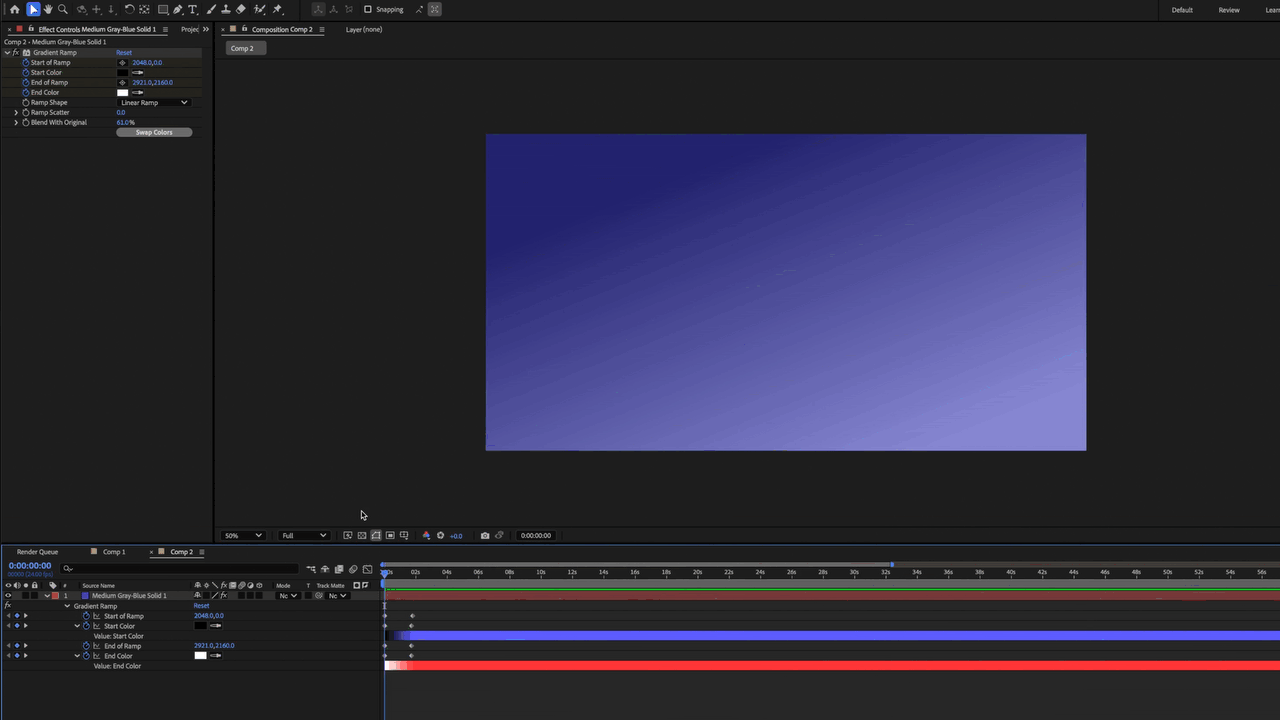The image size is (1280, 720).
Task: Toggle Start of Ramp stopwatch in Effect Controls
Action: point(26,62)
